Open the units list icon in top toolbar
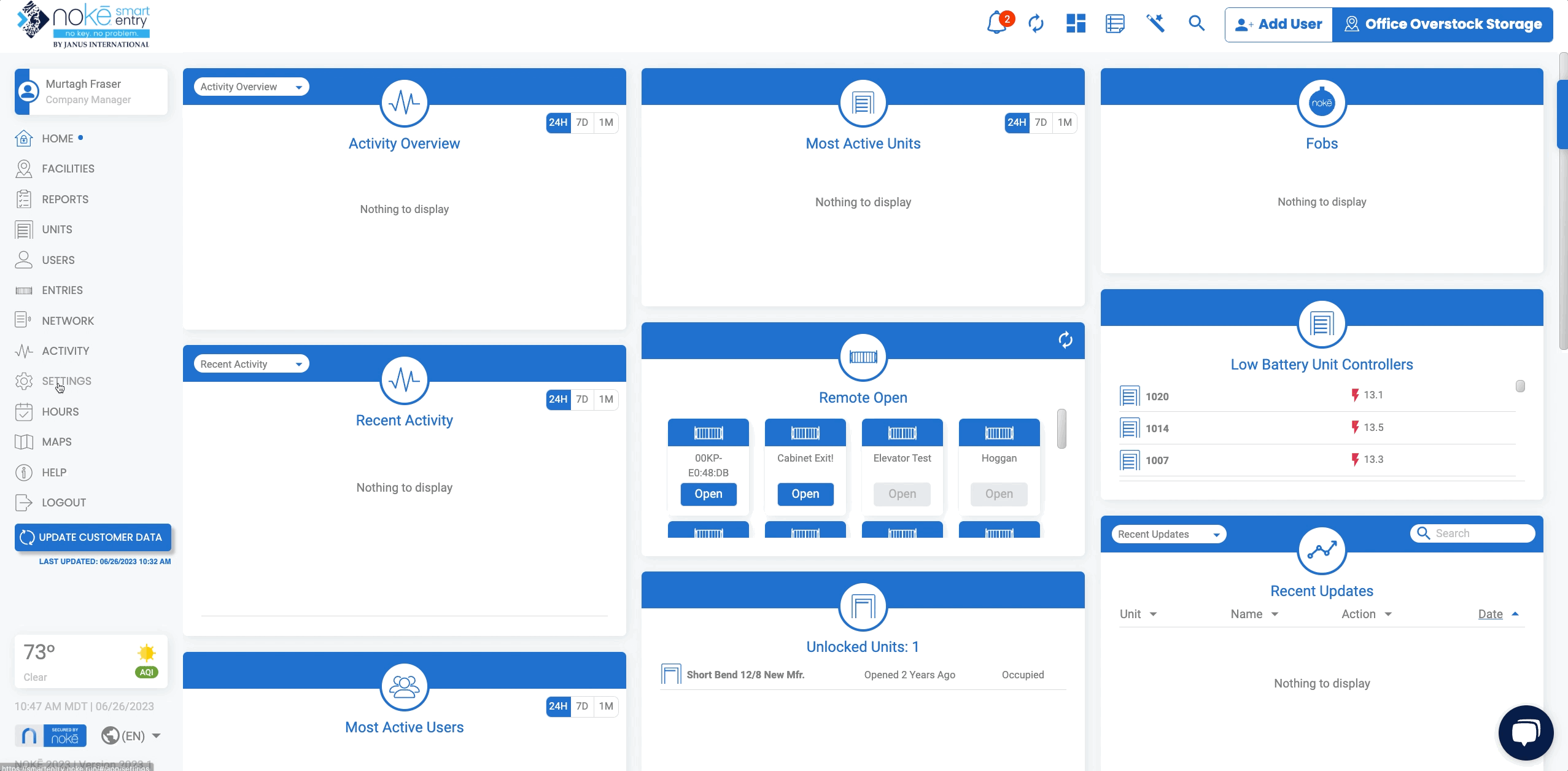Image resolution: width=1568 pixels, height=771 pixels. [1115, 24]
